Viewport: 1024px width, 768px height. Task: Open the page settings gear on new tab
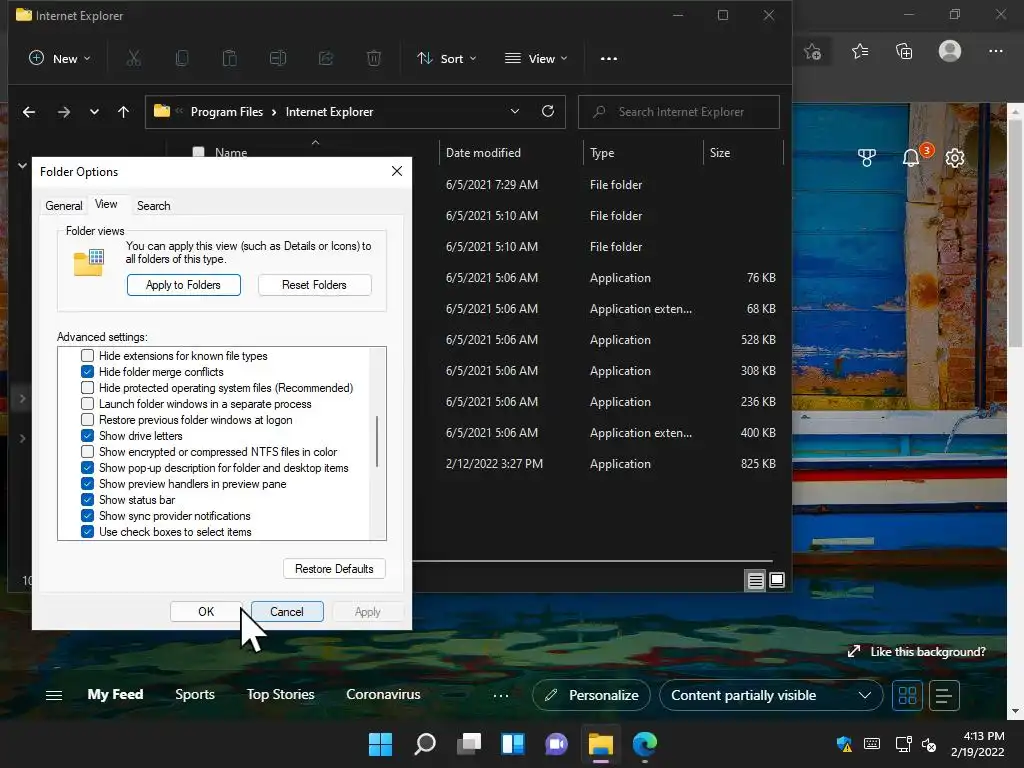click(955, 157)
